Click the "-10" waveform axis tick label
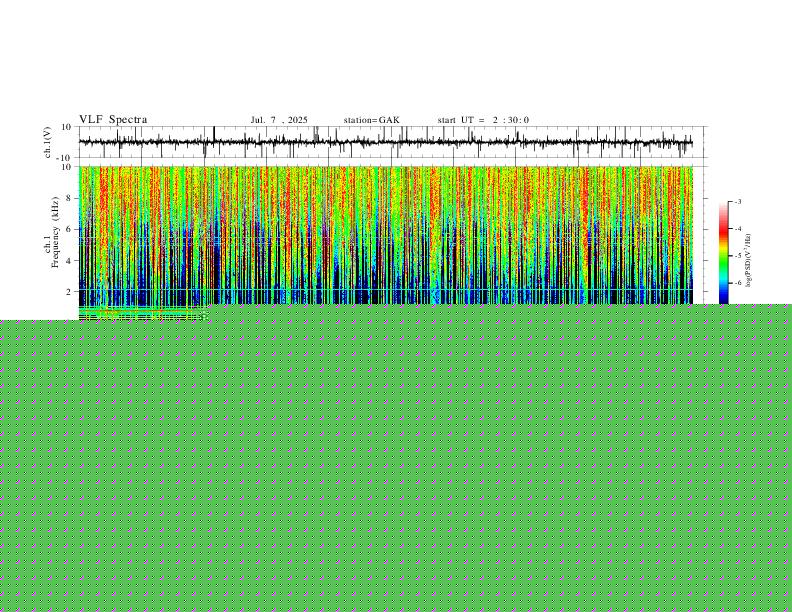This screenshot has width=792, height=612. 63,158
